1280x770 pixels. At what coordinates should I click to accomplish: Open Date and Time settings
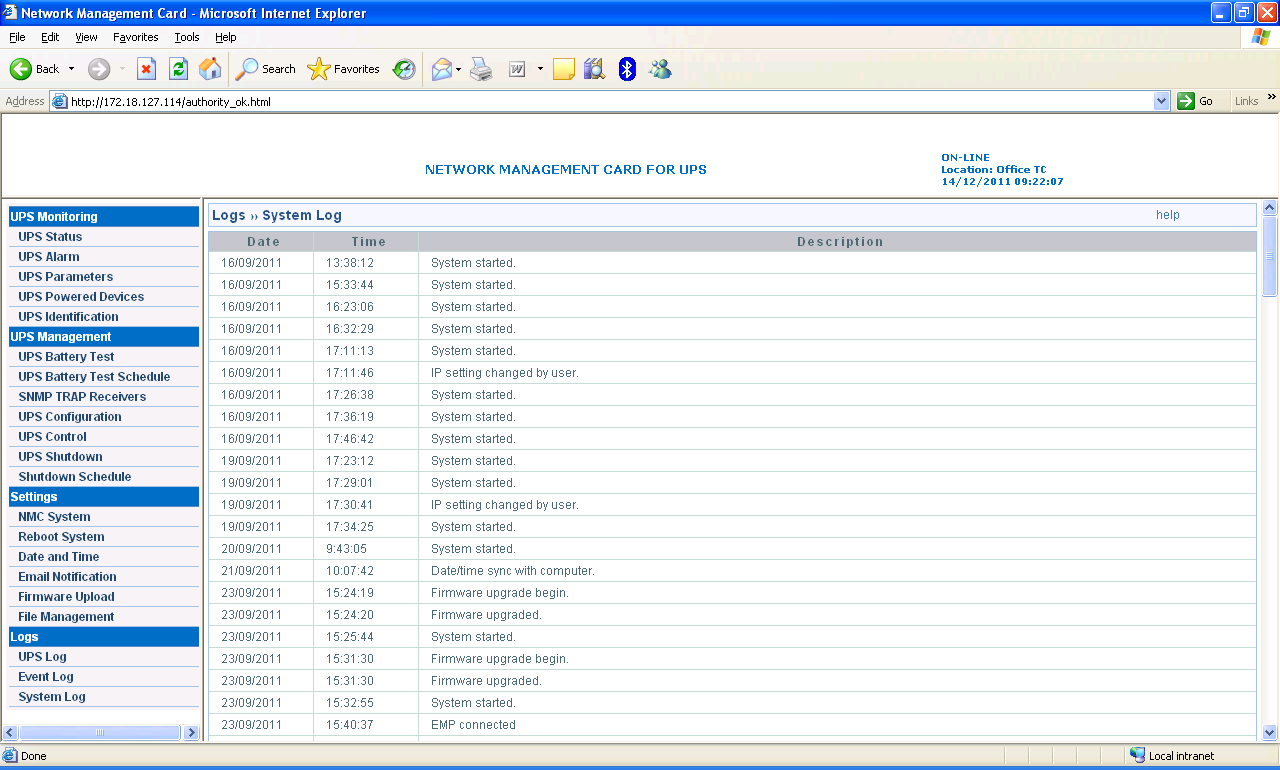pyautogui.click(x=59, y=557)
